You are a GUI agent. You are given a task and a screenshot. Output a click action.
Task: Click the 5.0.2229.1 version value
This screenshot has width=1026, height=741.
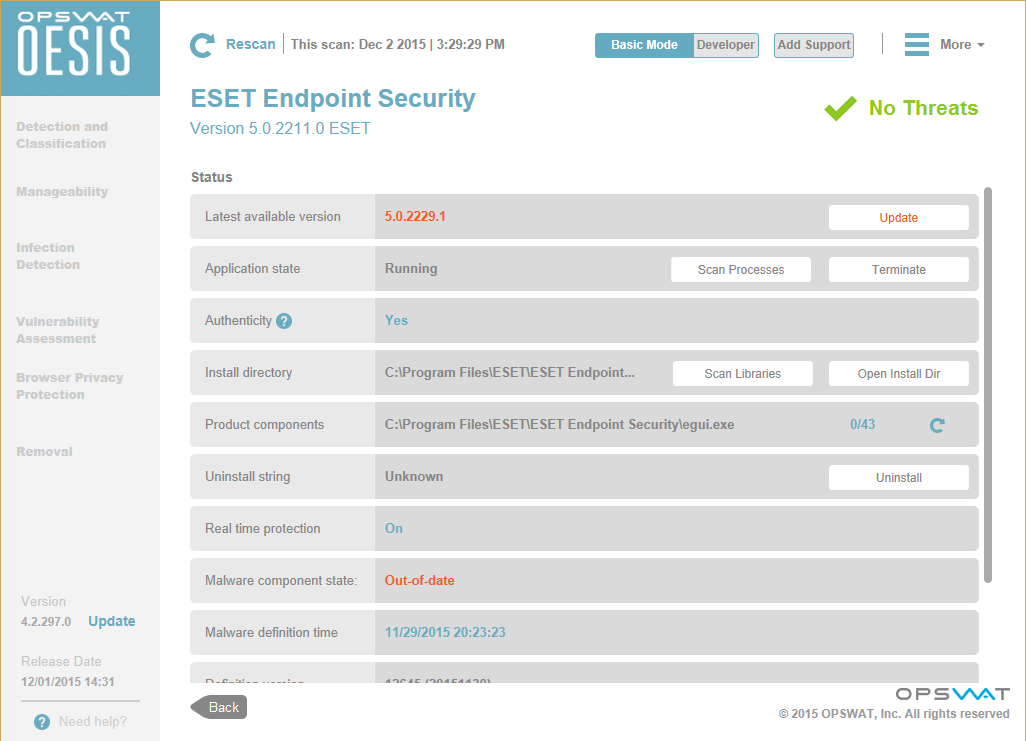pyautogui.click(x=415, y=217)
